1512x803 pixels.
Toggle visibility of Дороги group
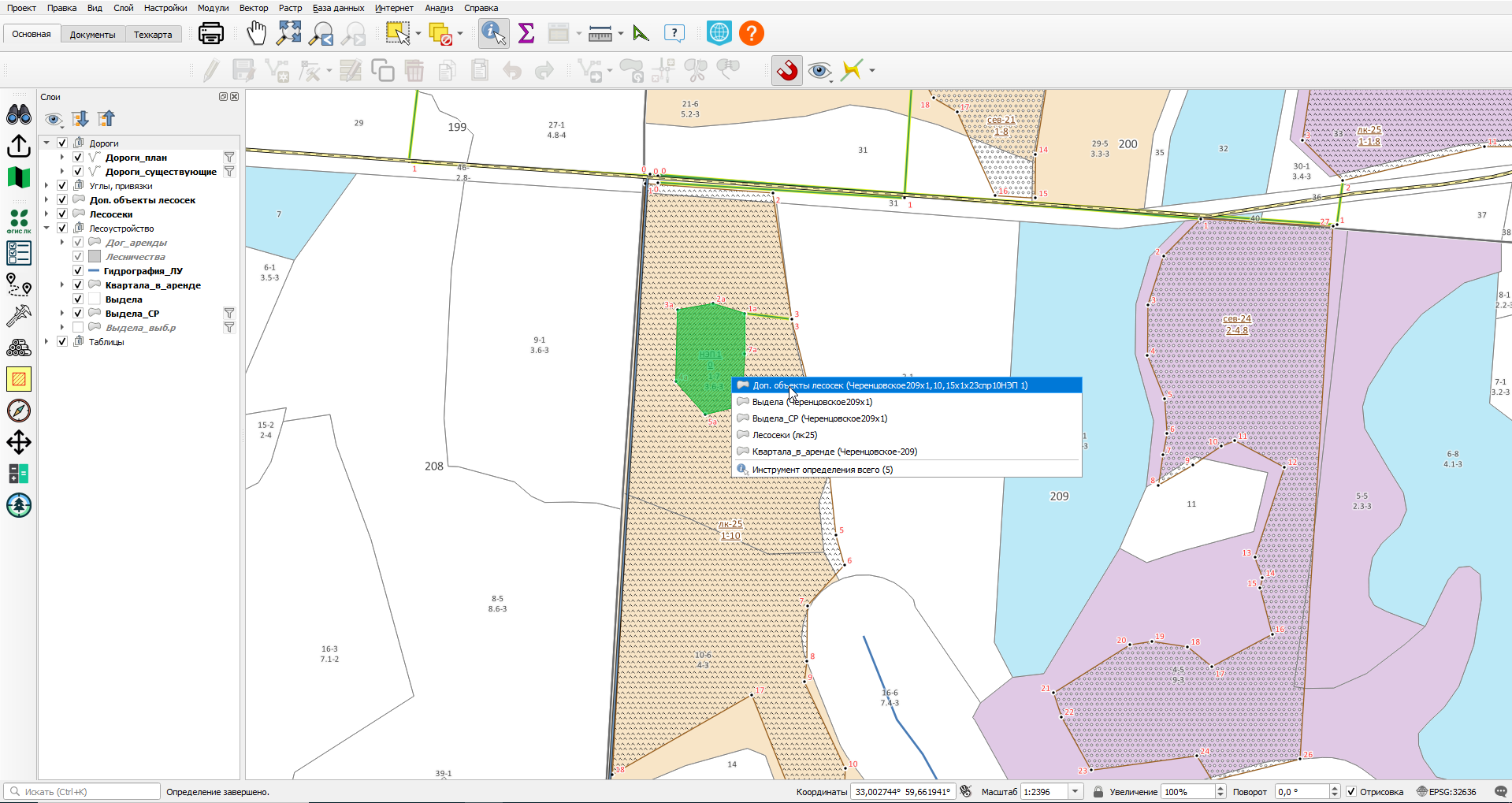click(x=62, y=143)
